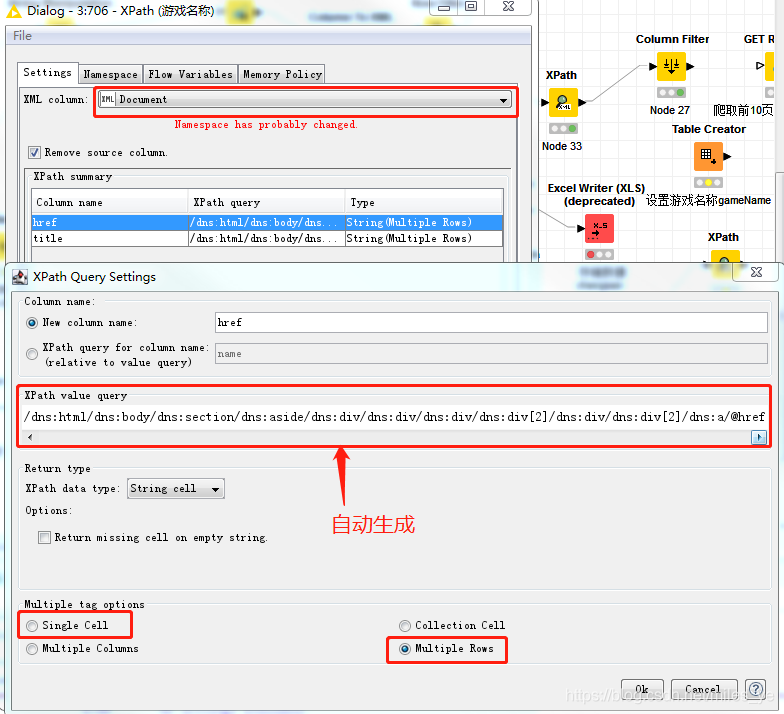Click Table Creator node status lights
This screenshot has height=714, width=784.
pyautogui.click(x=708, y=182)
